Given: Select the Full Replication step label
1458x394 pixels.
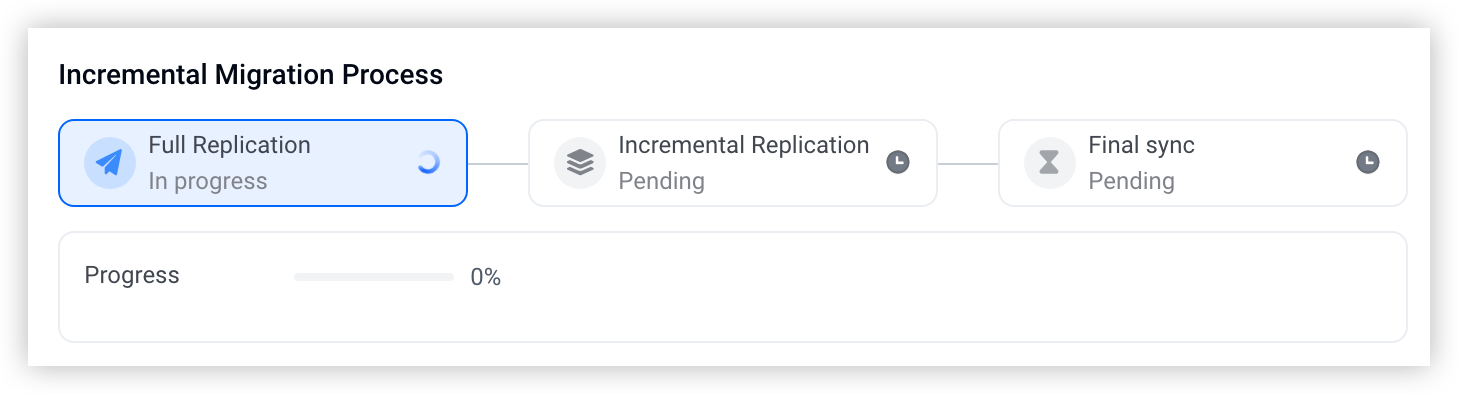Looking at the screenshot, I should (x=230, y=145).
